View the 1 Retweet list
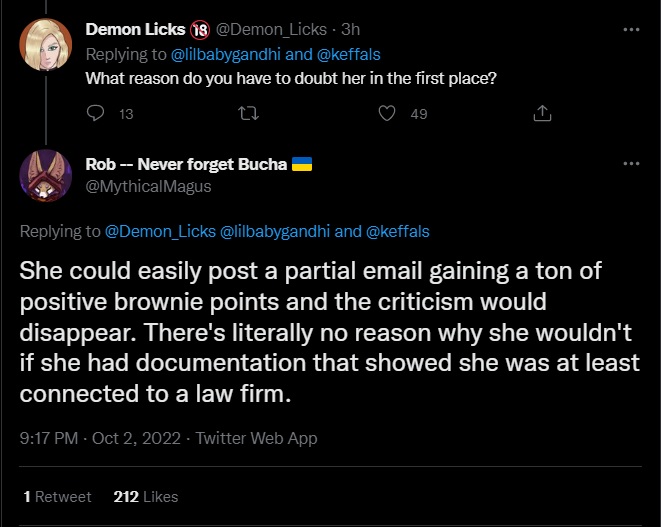The width and height of the screenshot is (661, 527). click(57, 496)
